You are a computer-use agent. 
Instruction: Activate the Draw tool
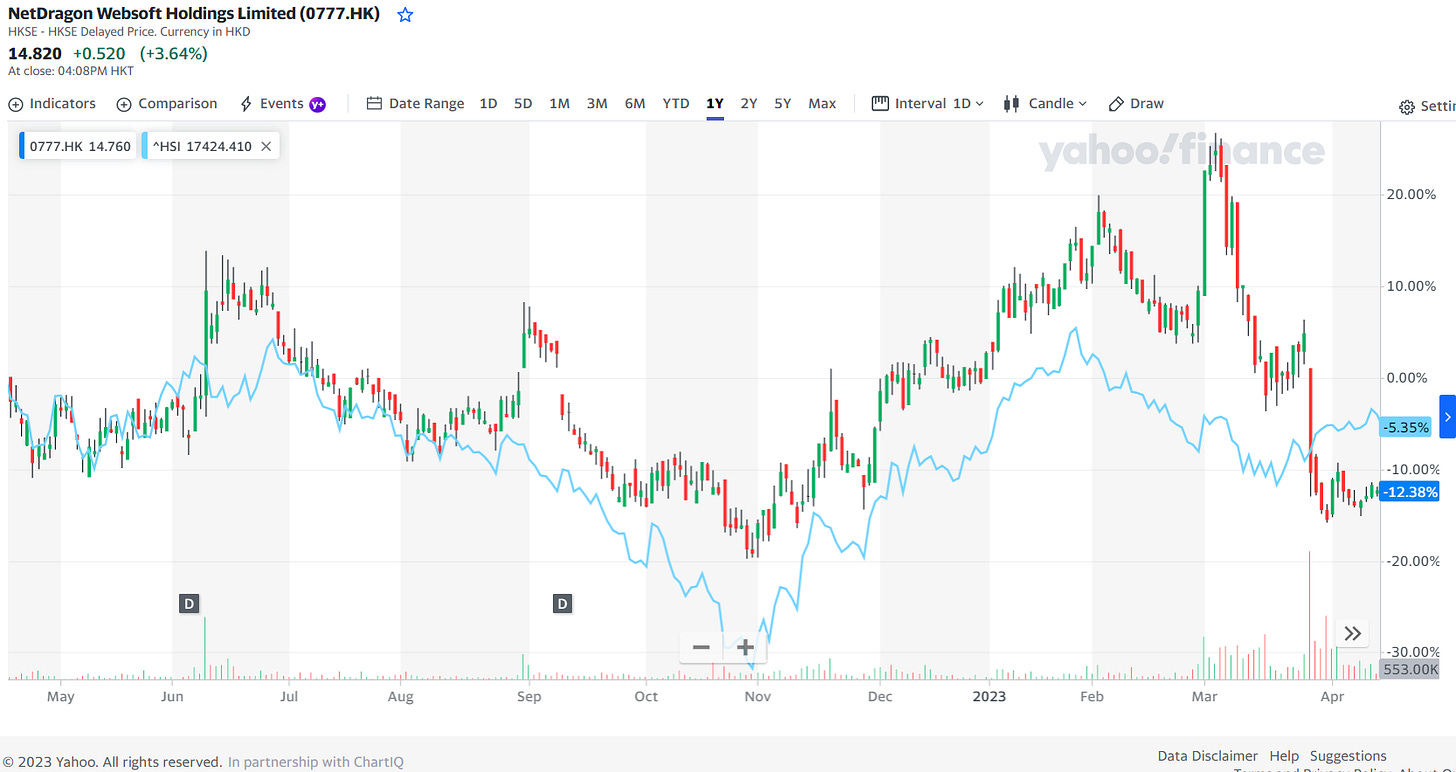pyautogui.click(x=1136, y=104)
